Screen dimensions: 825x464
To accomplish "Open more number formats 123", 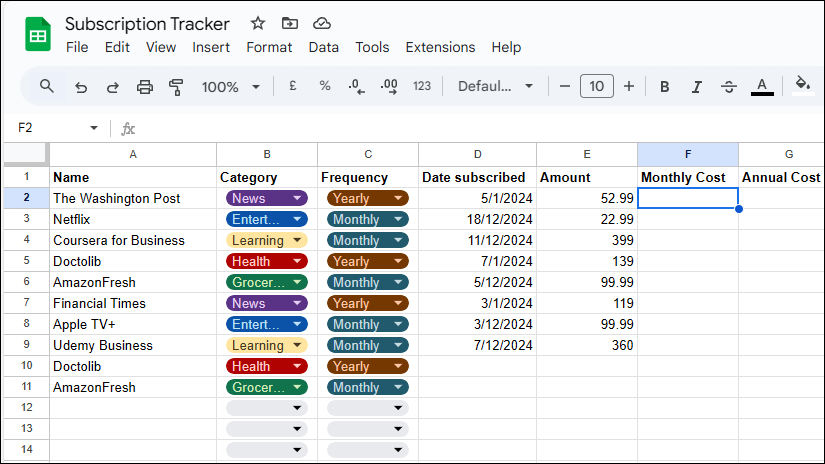I will [422, 86].
